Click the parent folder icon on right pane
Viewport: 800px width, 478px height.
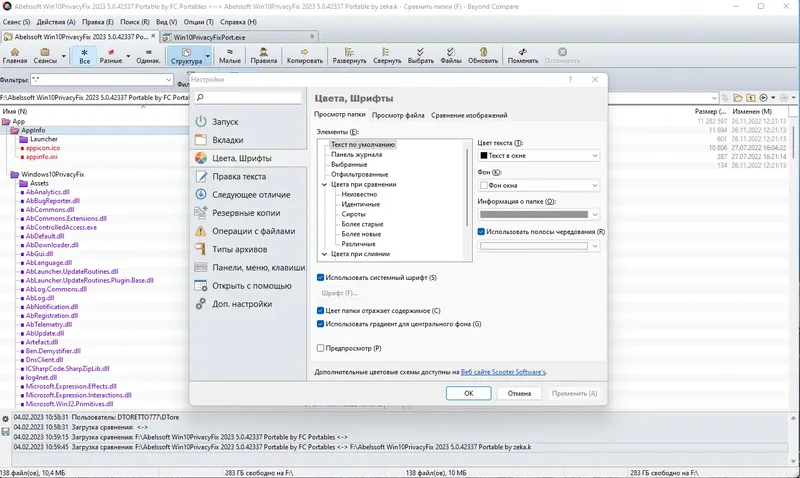[x=751, y=97]
